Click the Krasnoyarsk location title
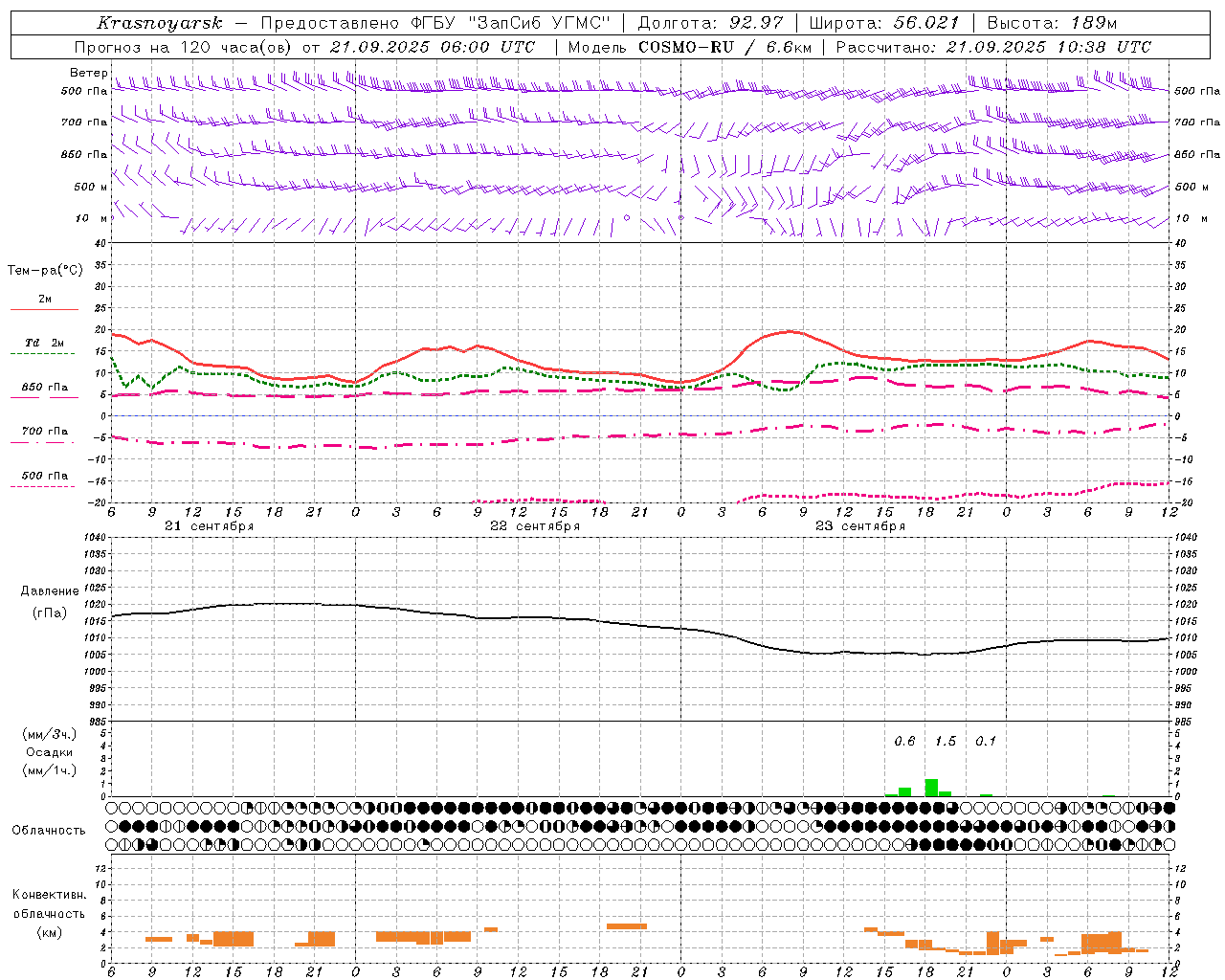Screen dimensions: 1225x980 point(160,23)
